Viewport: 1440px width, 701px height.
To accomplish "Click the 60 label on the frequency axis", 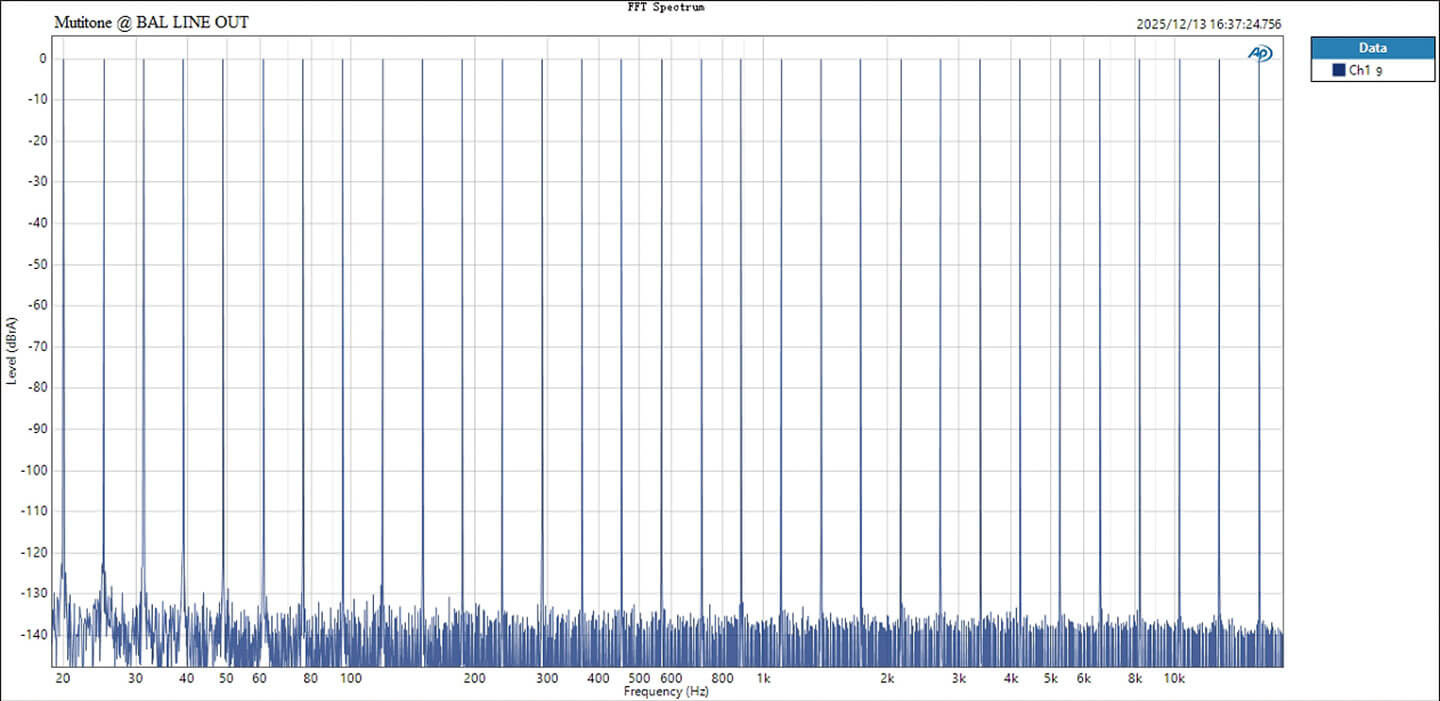I will point(259,679).
